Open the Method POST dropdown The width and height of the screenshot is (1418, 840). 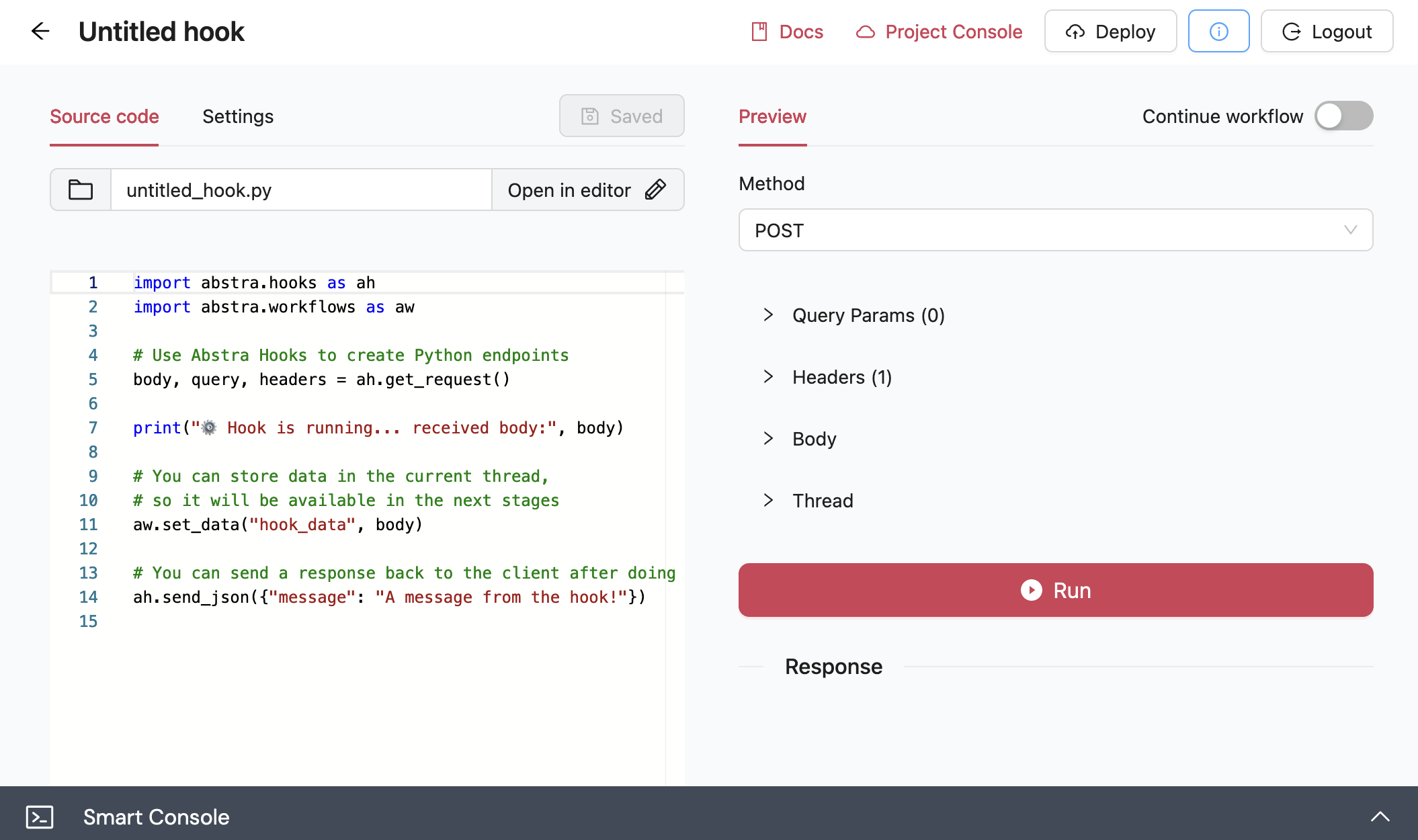coord(1055,230)
